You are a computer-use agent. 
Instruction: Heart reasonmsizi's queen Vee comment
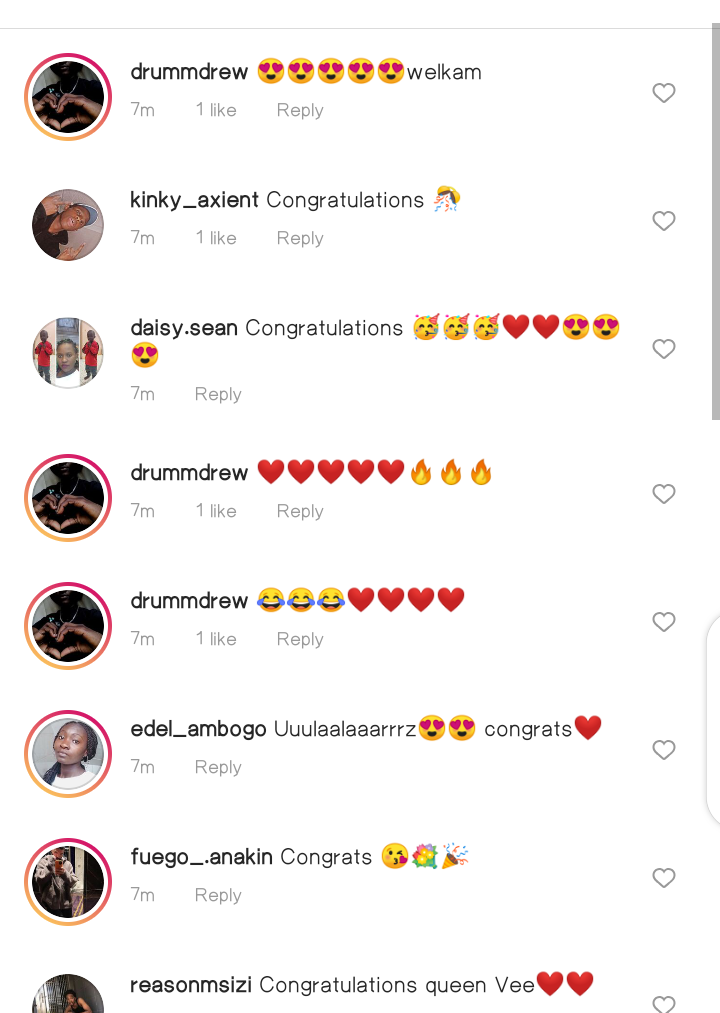click(x=664, y=1004)
